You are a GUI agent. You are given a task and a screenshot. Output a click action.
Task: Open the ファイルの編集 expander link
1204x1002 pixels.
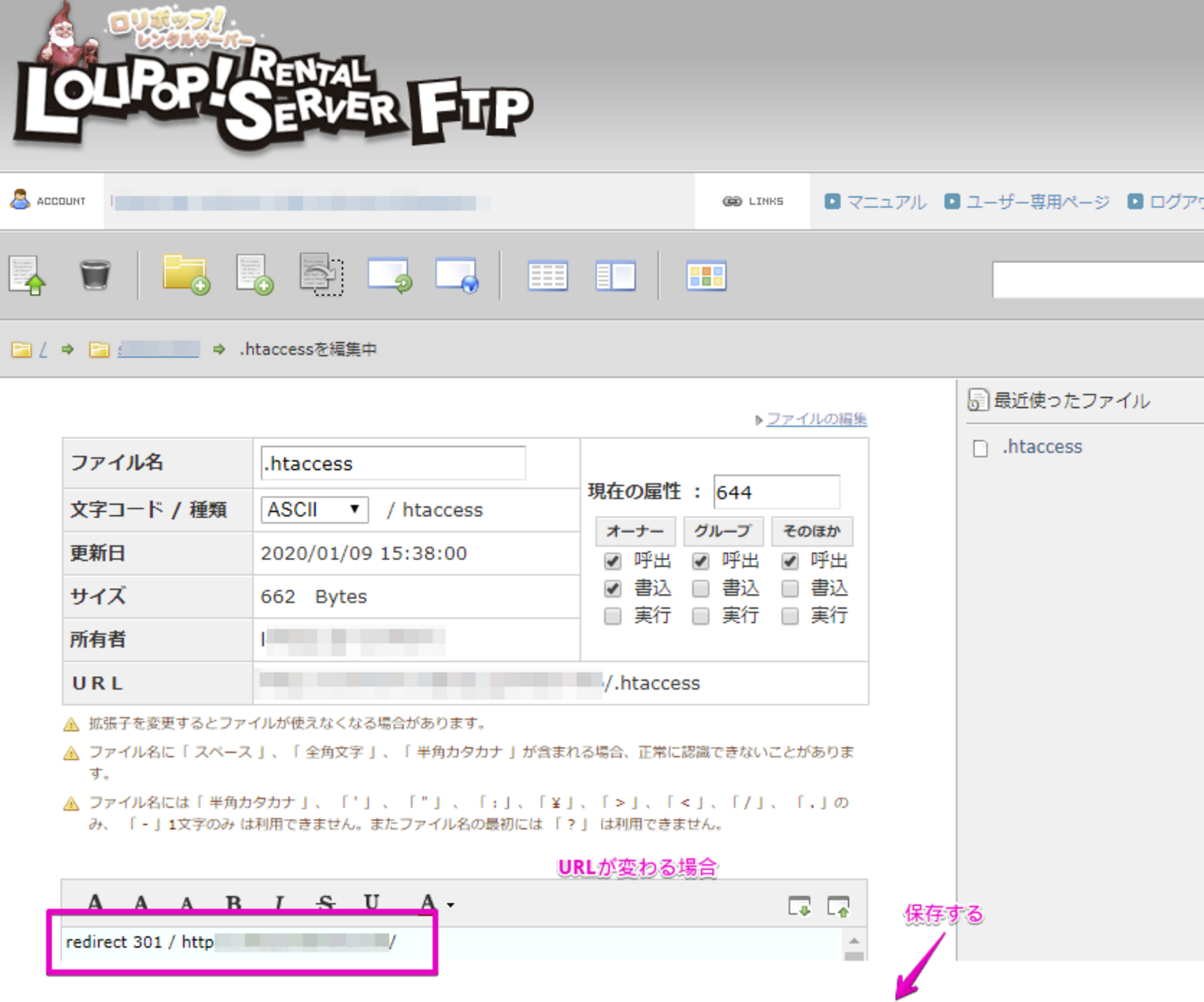(x=817, y=419)
